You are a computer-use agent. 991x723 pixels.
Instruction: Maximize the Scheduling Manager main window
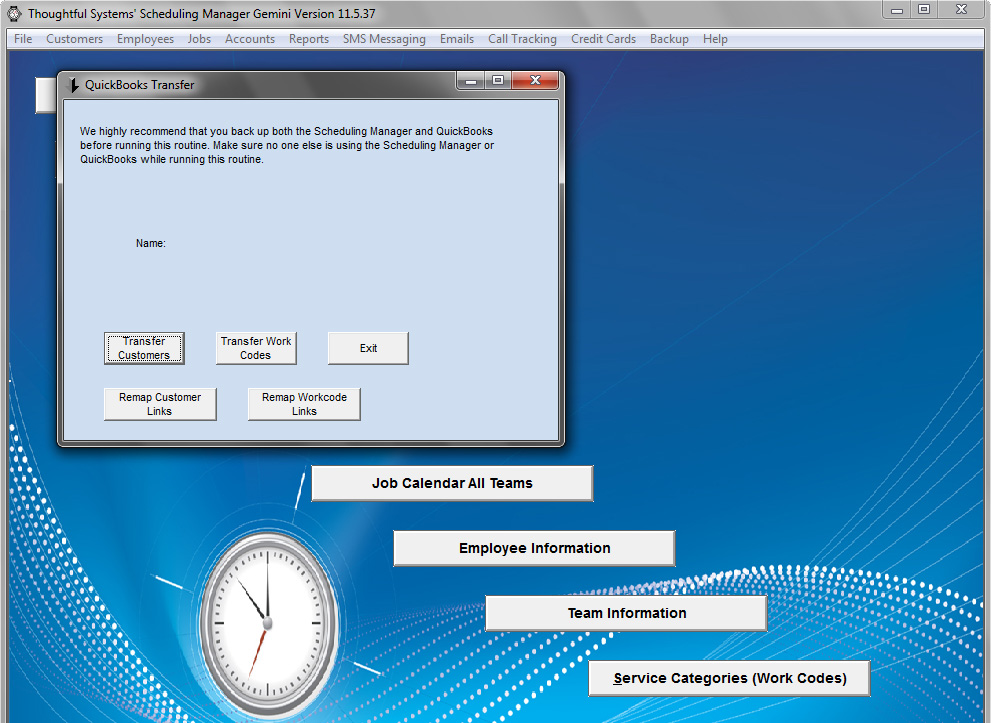tap(924, 9)
